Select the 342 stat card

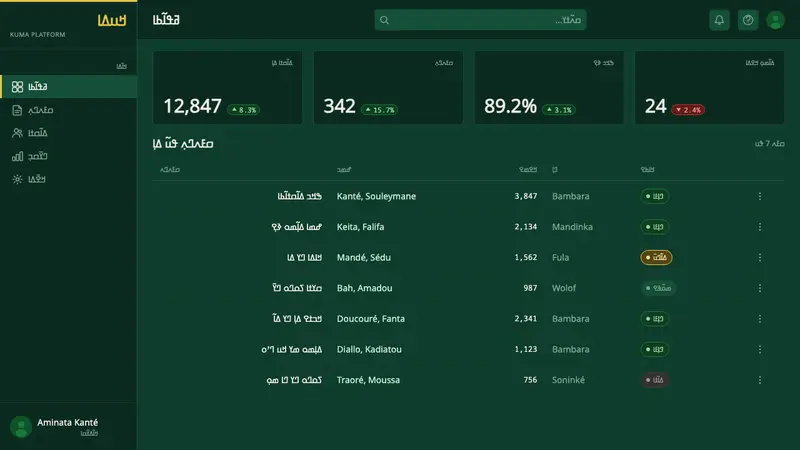tap(388, 87)
